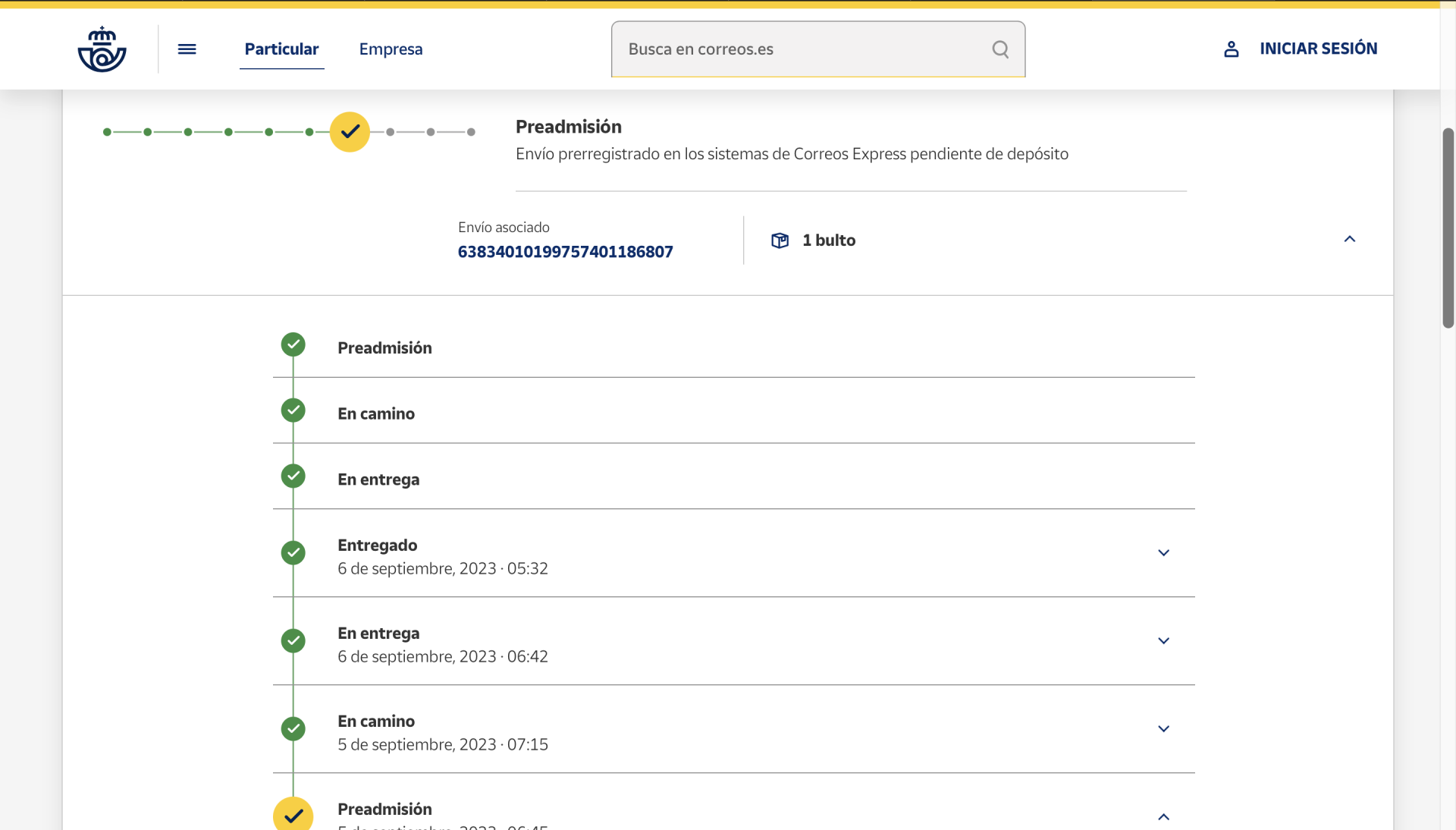Click the yellow checkmark on the progress tracker
Viewport: 1456px width, 830px height.
tap(349, 131)
